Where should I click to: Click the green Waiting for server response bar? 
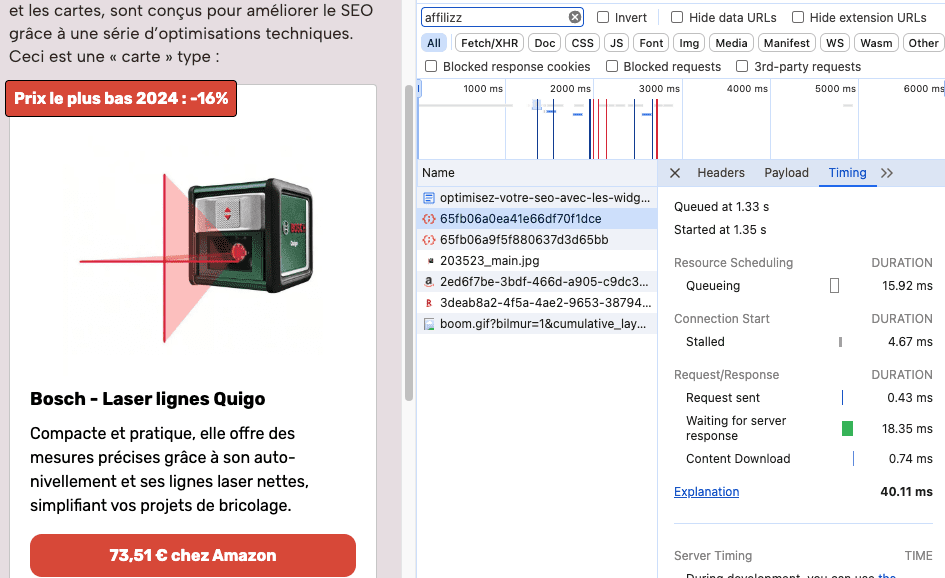tap(847, 429)
